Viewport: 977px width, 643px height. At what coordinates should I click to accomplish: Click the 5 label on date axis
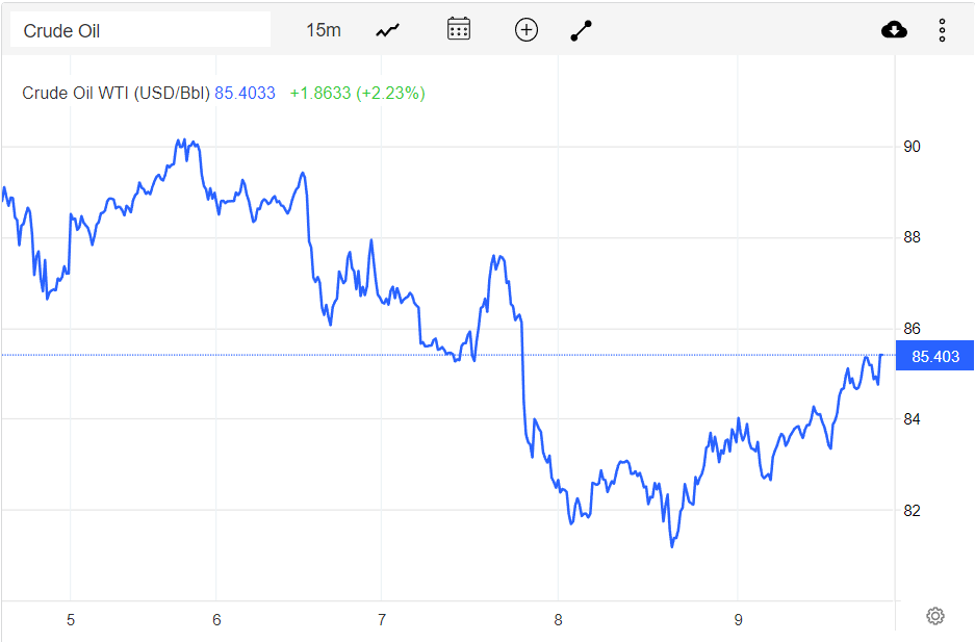tap(70, 620)
